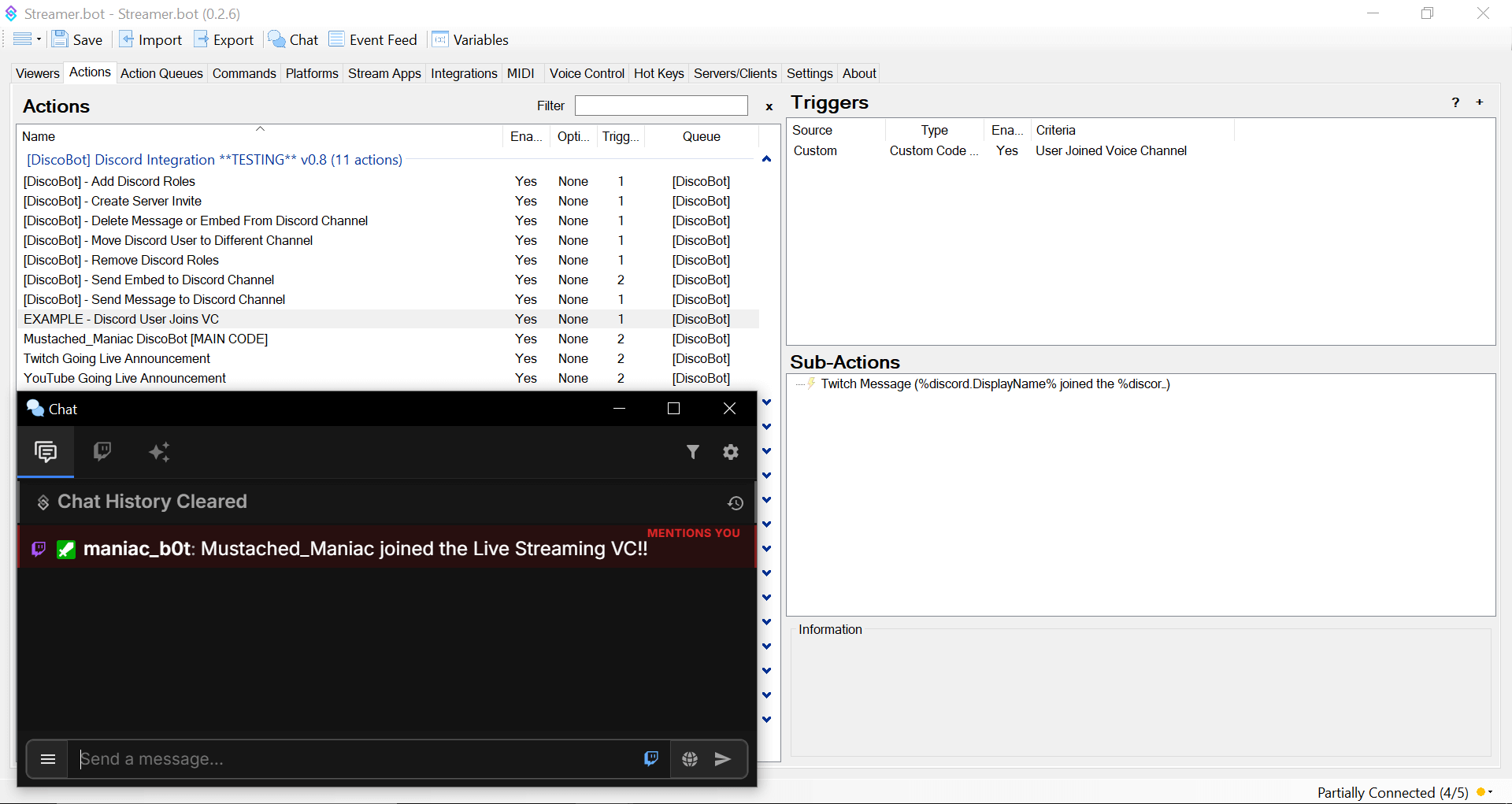Open the dropdown arrow beside file menu icon

(37, 39)
